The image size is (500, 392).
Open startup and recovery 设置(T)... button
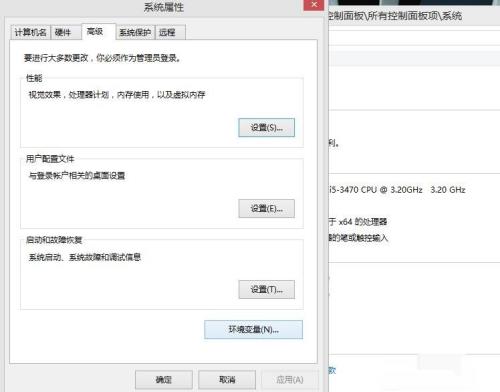tap(266, 289)
